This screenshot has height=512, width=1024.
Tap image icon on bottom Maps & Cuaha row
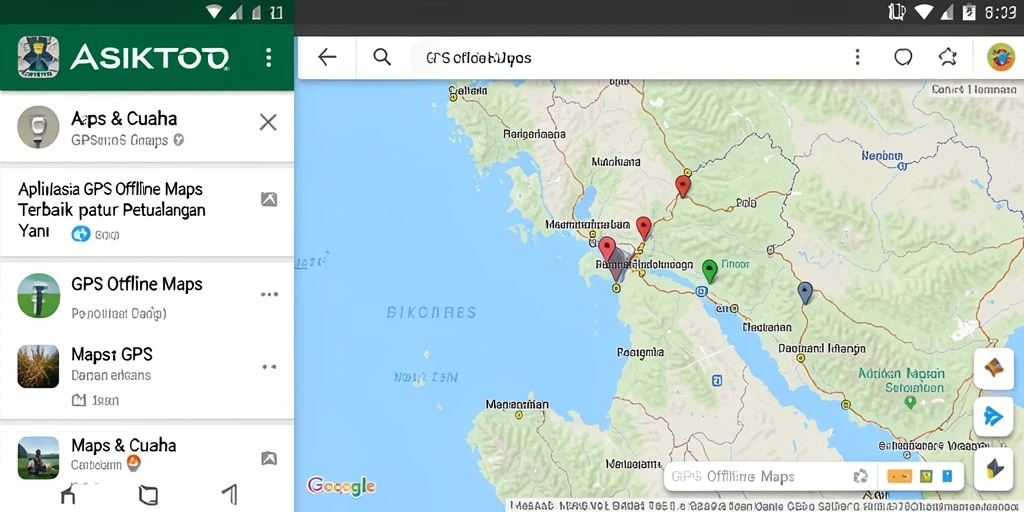pos(269,458)
